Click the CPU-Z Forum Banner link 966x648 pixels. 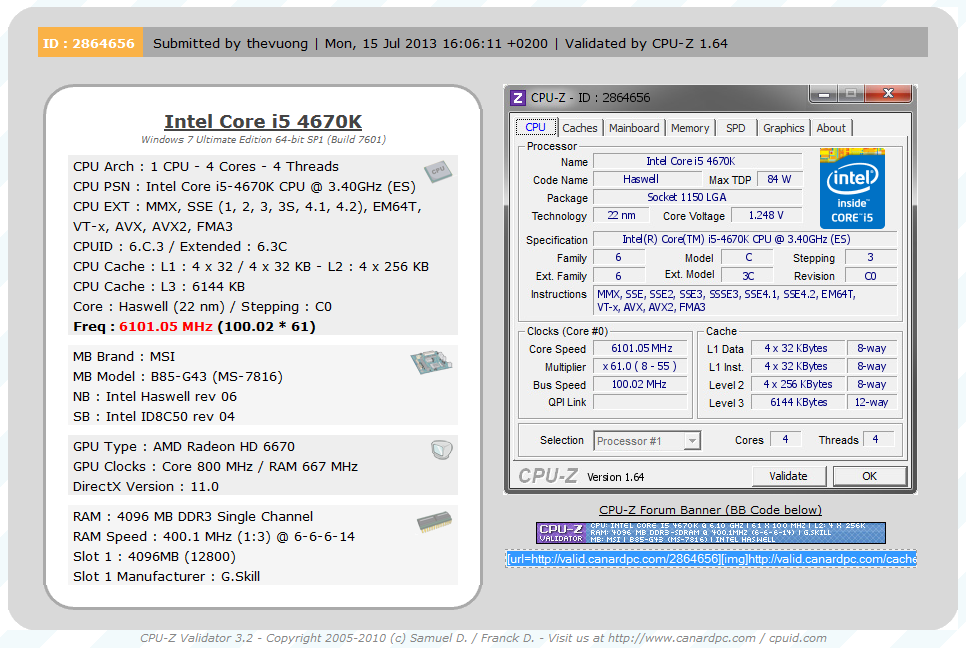click(x=710, y=510)
